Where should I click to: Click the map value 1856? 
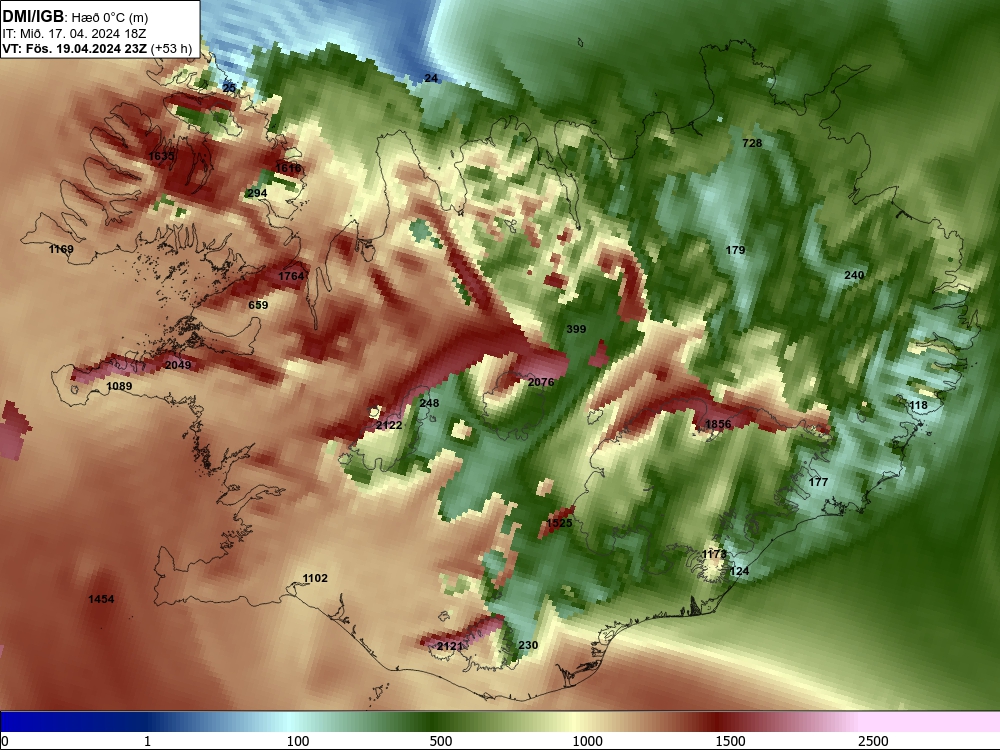point(718,425)
